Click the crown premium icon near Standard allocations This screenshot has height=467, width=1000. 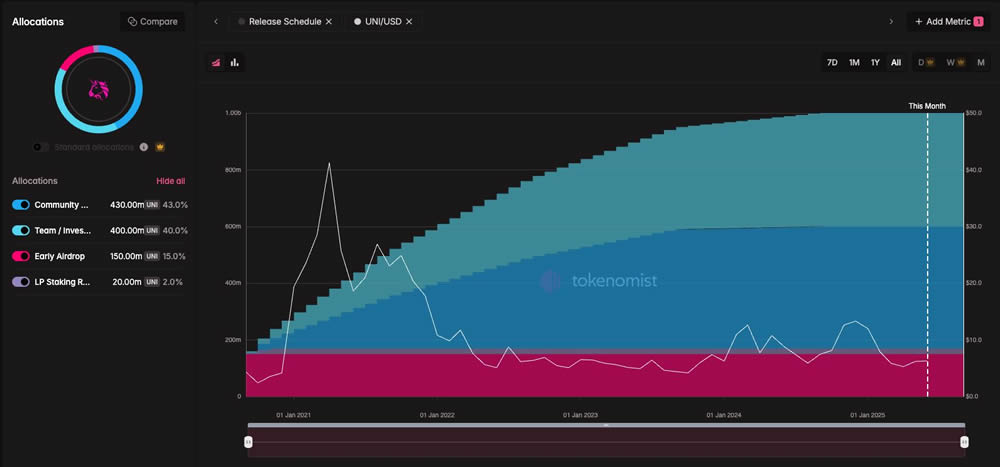(x=160, y=147)
